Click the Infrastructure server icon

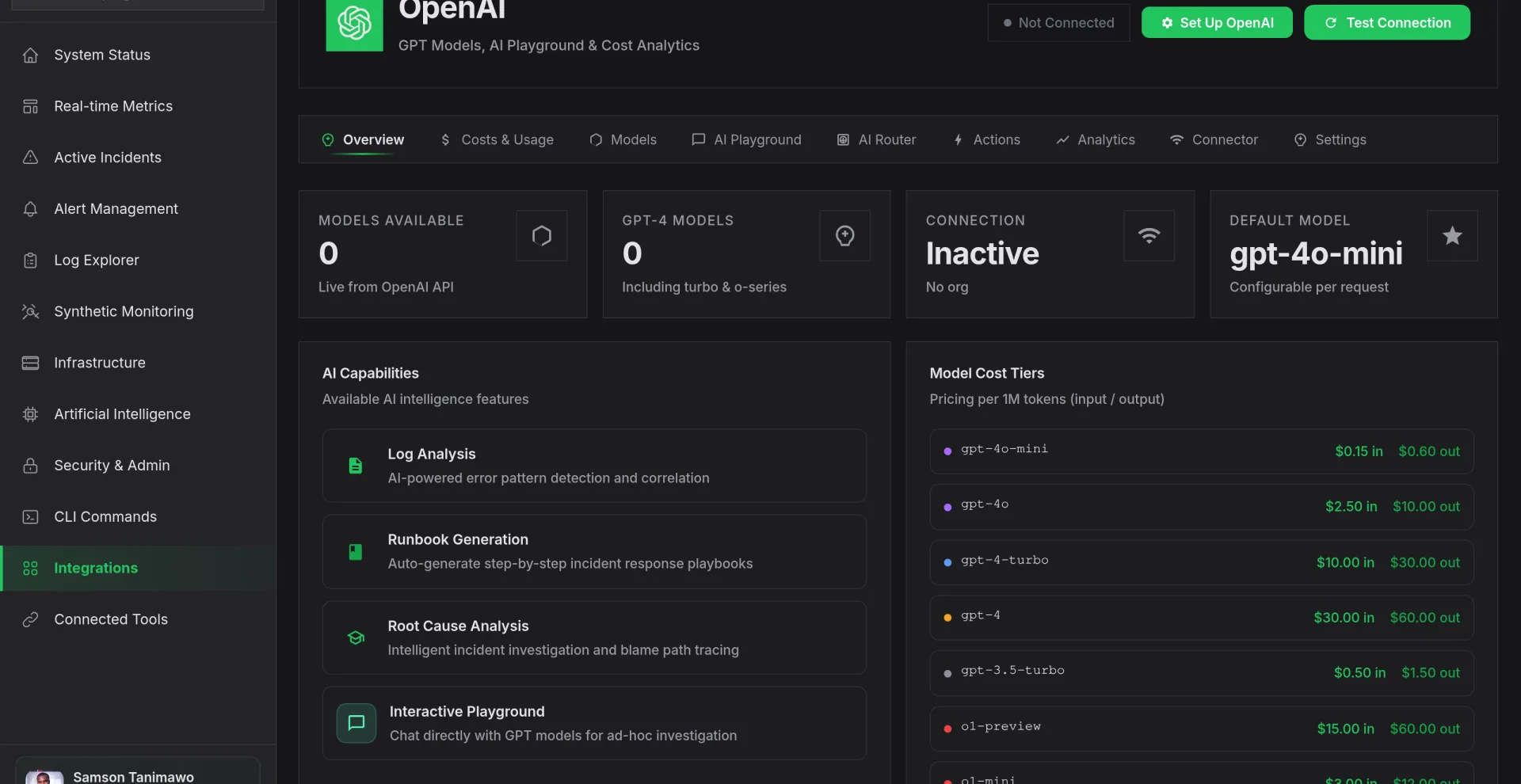(x=30, y=363)
